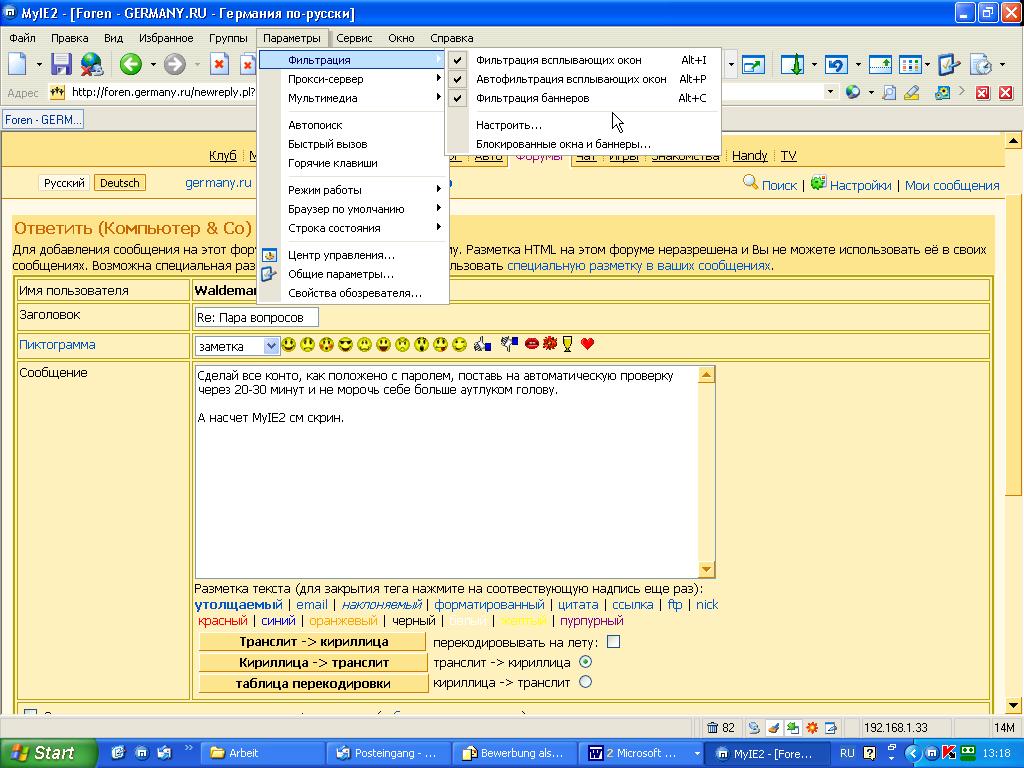This screenshot has width=1024, height=768.
Task: Open the Файл menu
Action: (x=22, y=38)
